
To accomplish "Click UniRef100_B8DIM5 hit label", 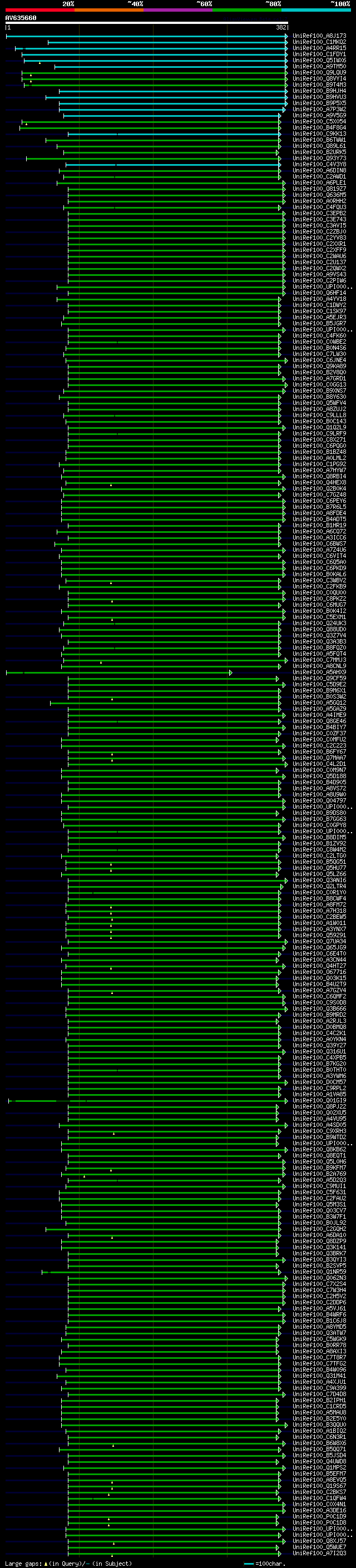I will point(319,837).
